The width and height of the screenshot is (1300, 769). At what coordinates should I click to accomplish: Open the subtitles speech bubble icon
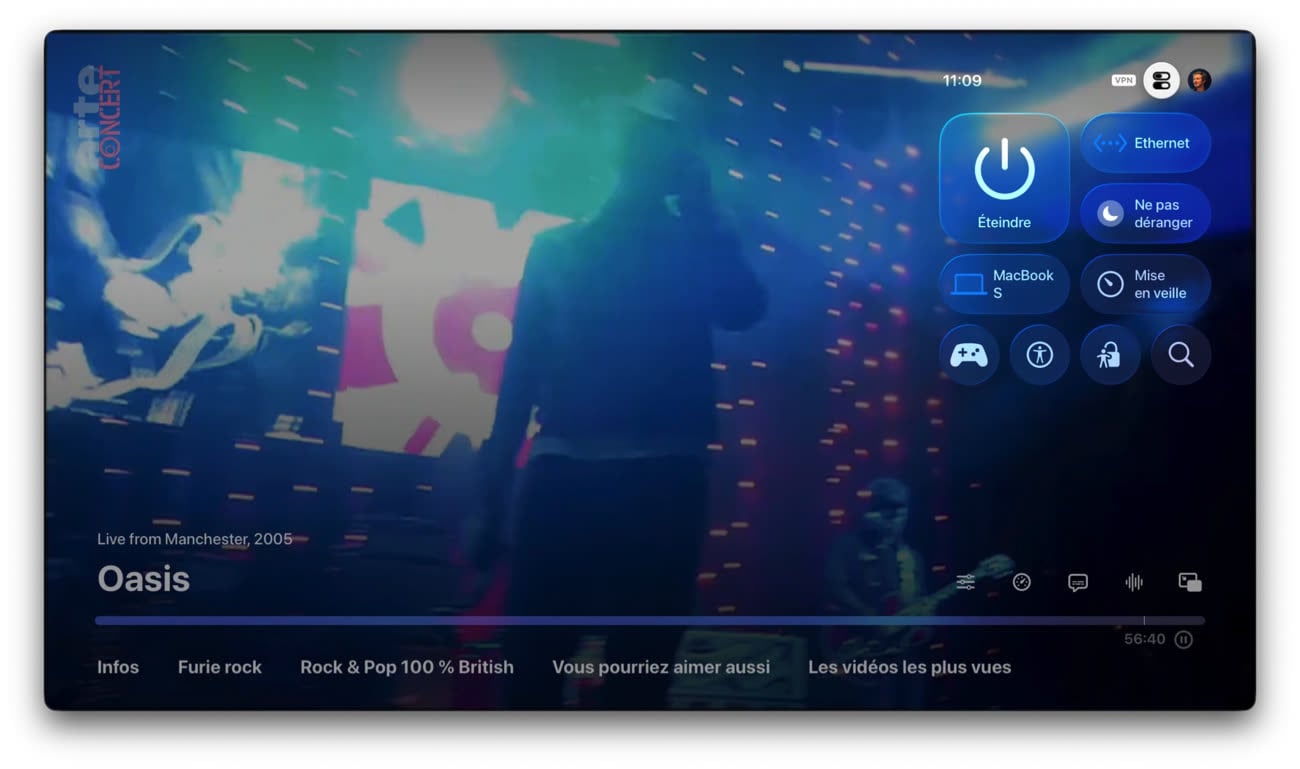tap(1077, 582)
